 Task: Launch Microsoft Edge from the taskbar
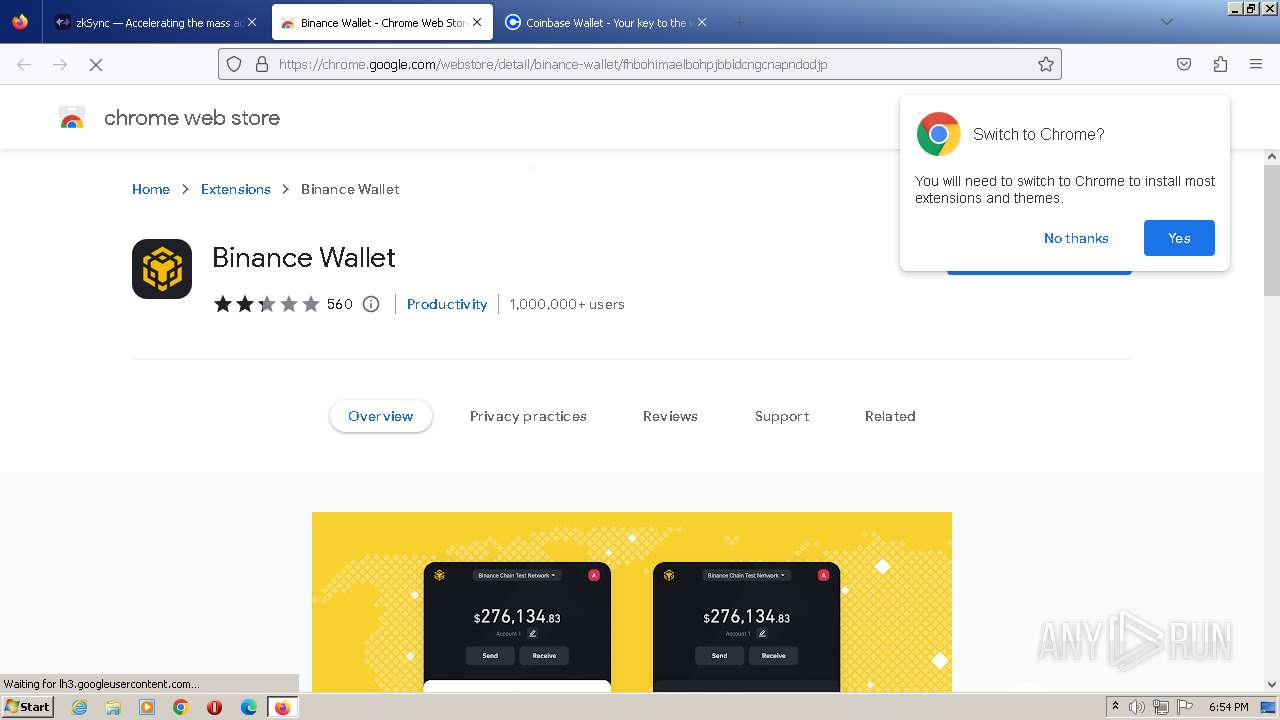[x=249, y=707]
